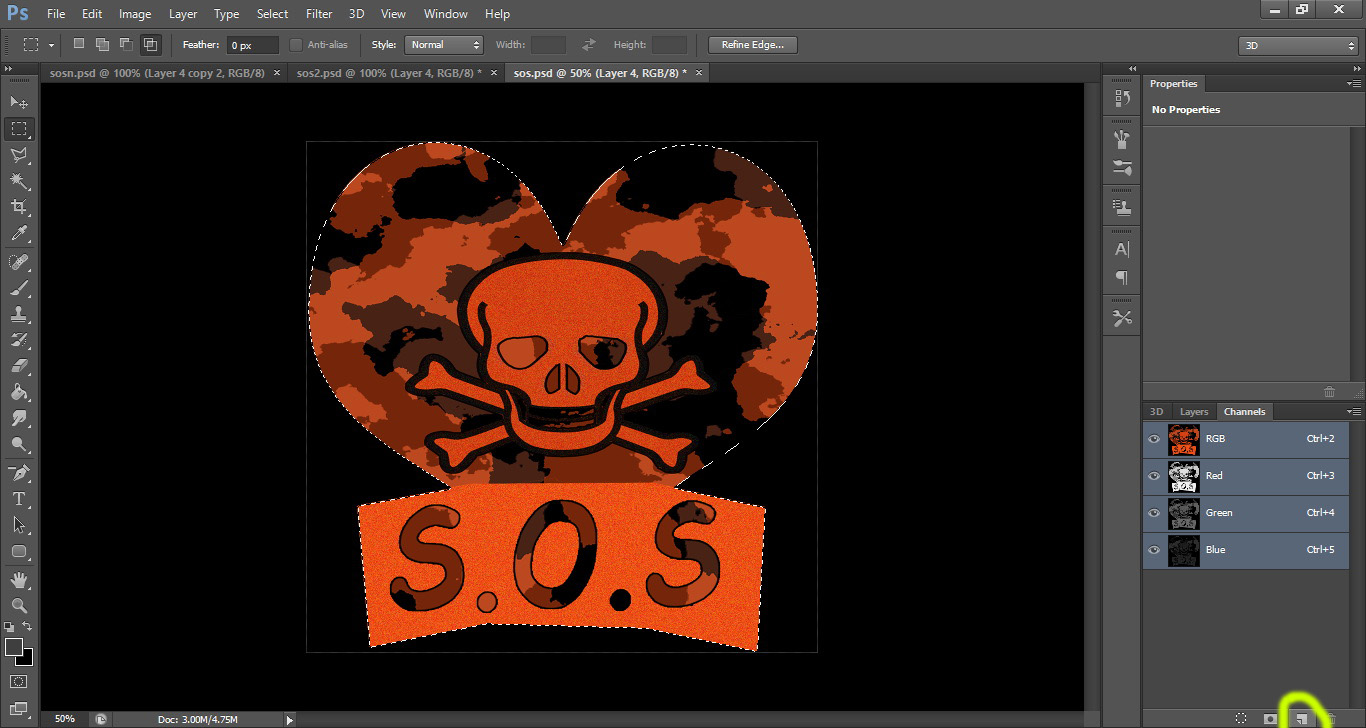Select the Magic Wand tool

(x=19, y=181)
